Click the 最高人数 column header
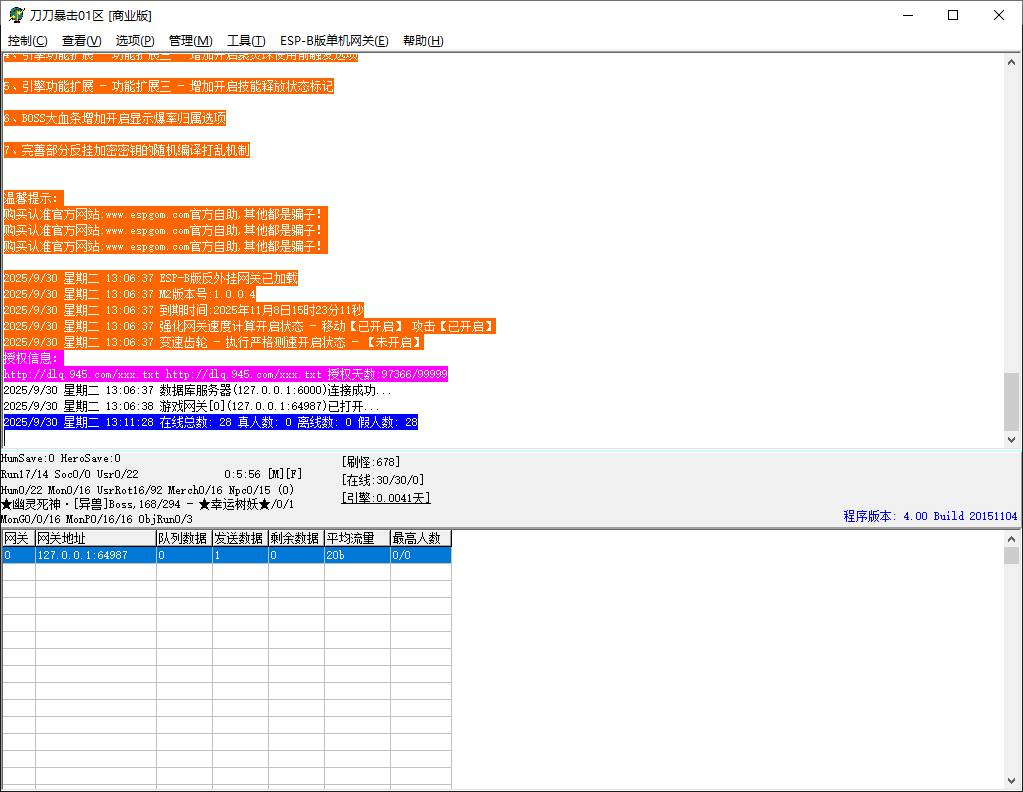Screen dimensions: 1023x792 pos(420,539)
